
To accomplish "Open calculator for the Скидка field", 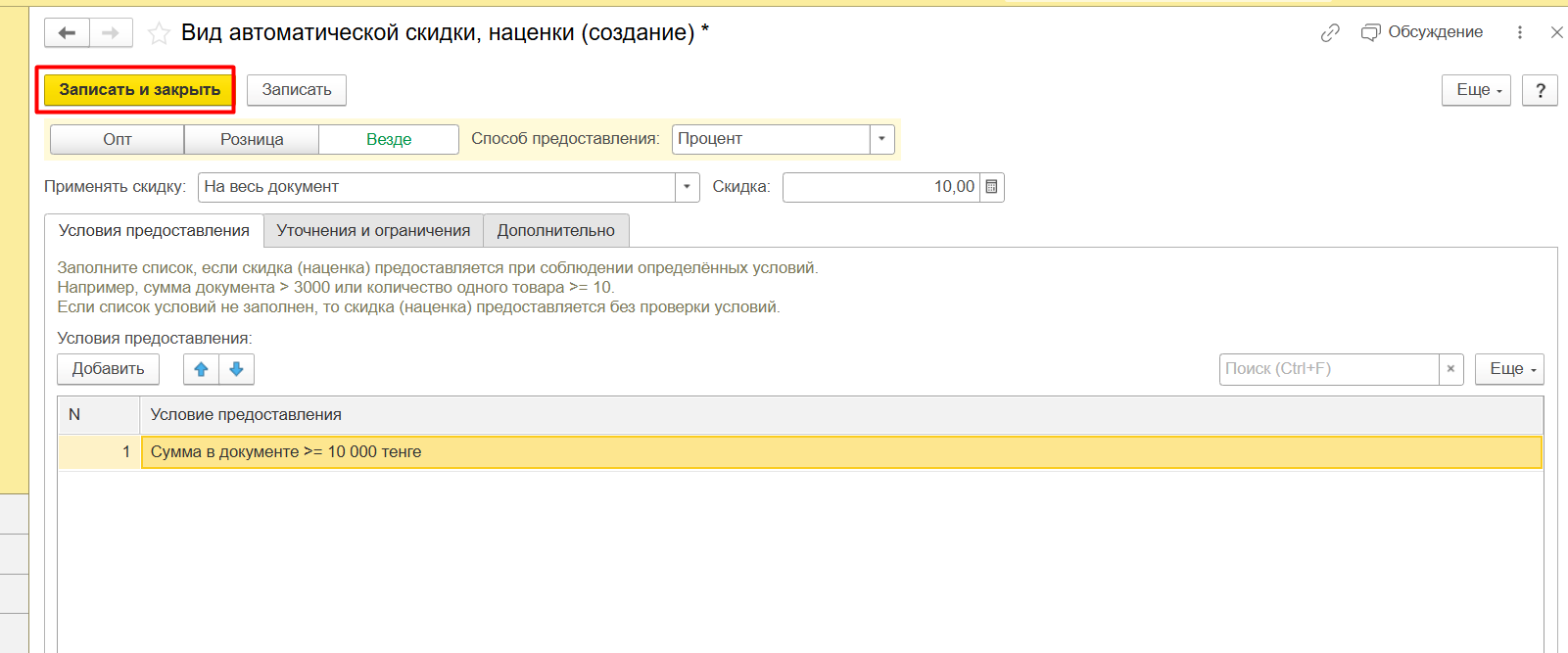I will point(991,187).
